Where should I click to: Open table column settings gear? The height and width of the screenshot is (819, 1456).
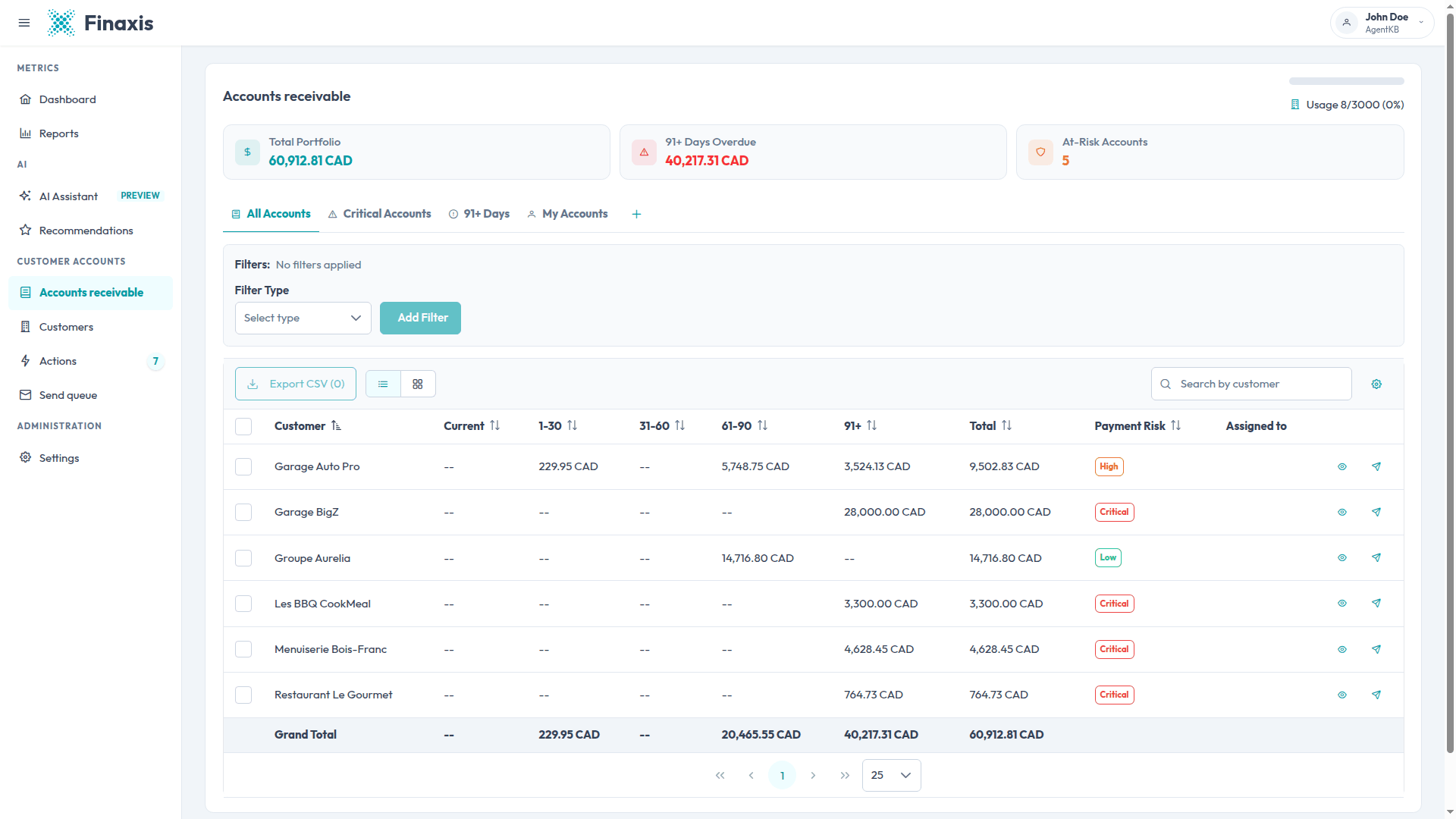click(x=1376, y=384)
